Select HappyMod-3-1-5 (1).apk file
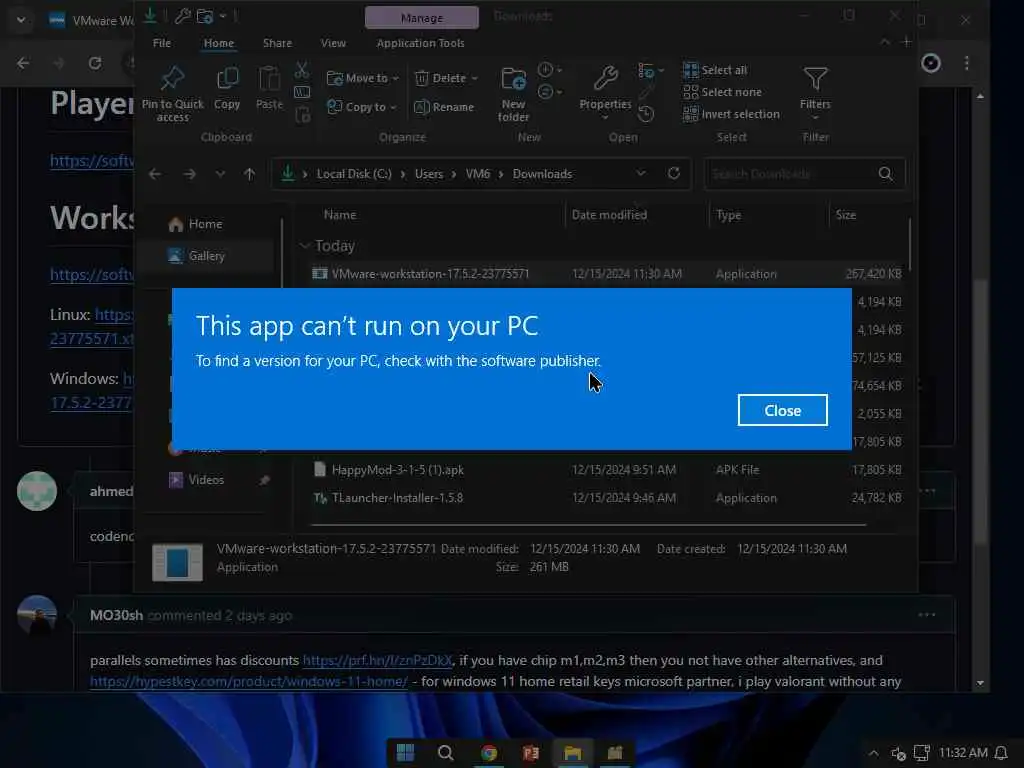 (606, 470)
